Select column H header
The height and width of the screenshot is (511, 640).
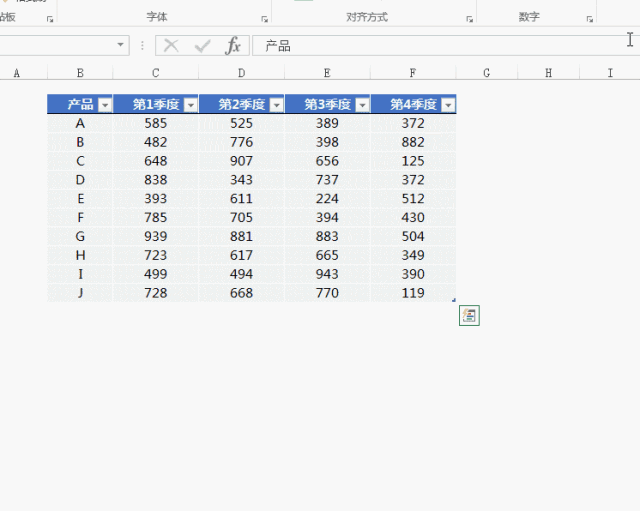tap(549, 73)
